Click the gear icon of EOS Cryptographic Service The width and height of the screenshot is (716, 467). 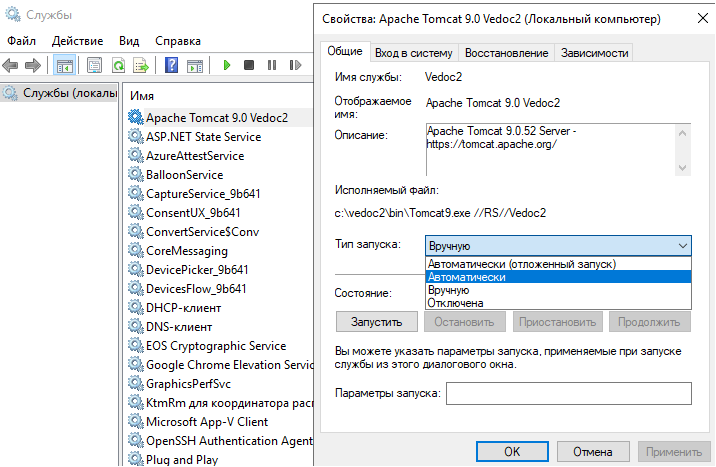(x=135, y=346)
